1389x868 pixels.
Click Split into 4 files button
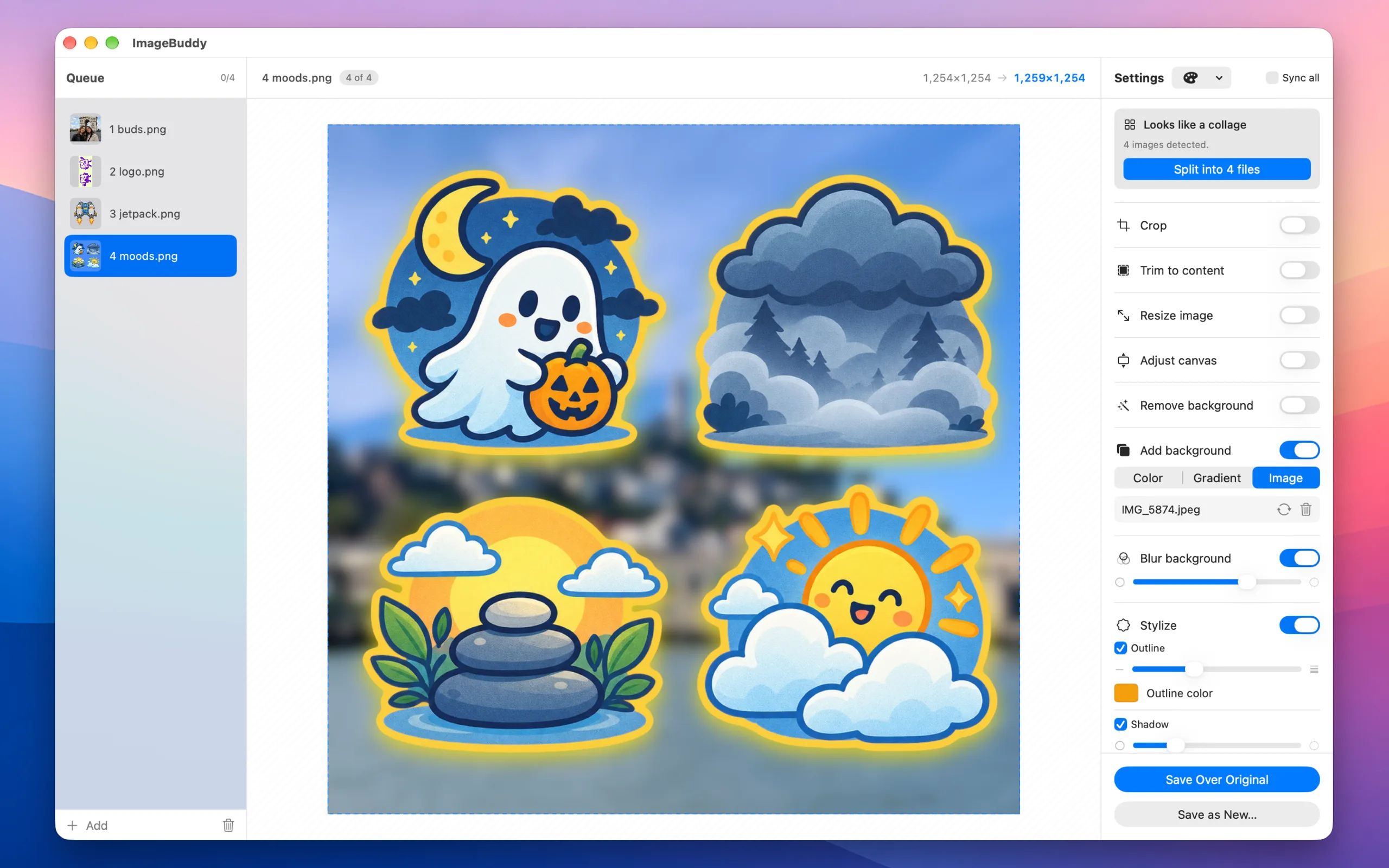click(x=1216, y=169)
